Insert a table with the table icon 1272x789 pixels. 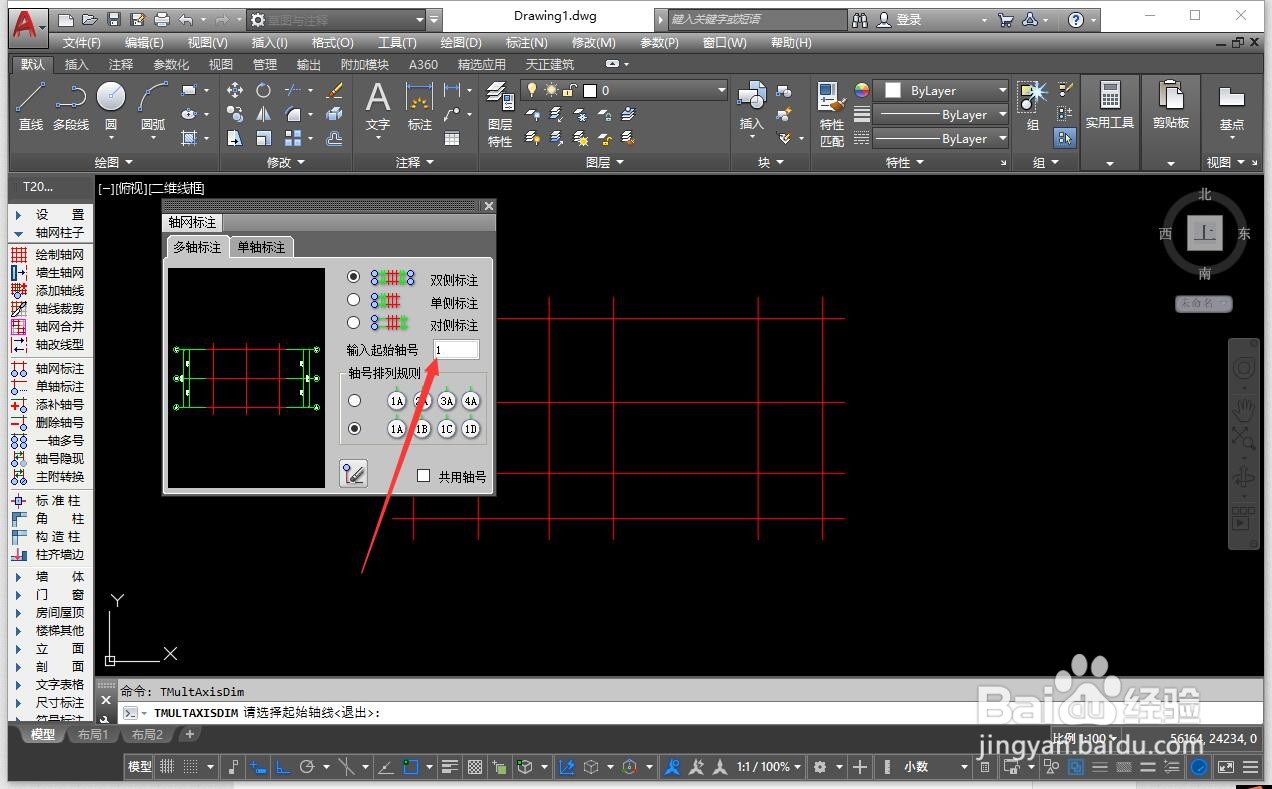(452, 138)
